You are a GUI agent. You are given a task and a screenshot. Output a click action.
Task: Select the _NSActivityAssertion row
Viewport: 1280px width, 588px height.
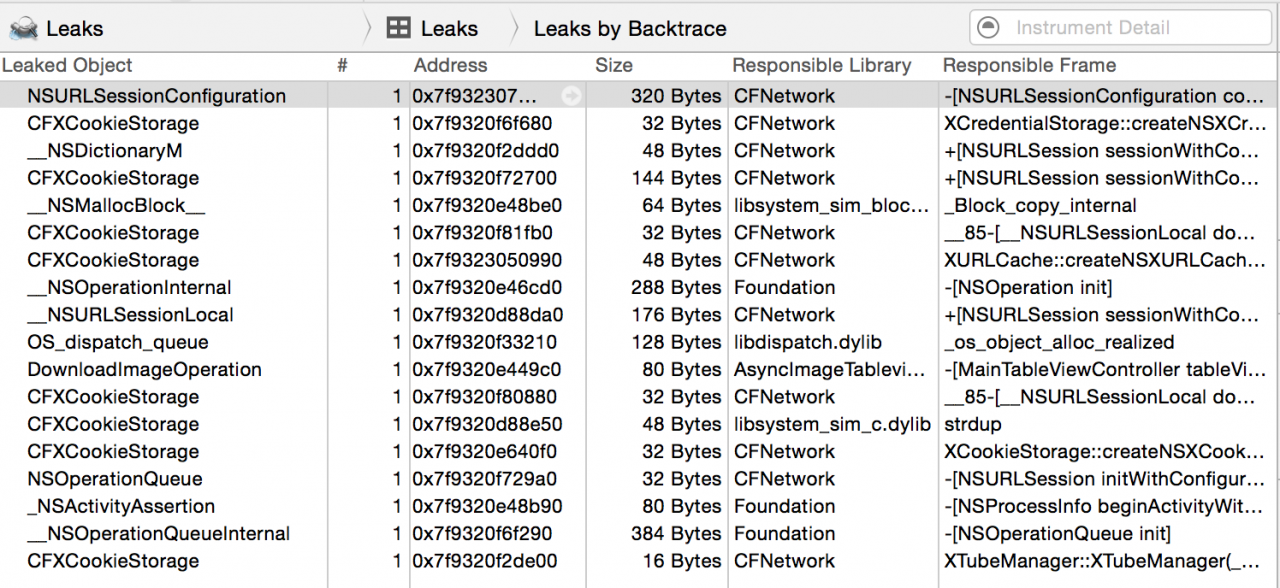coord(640,506)
